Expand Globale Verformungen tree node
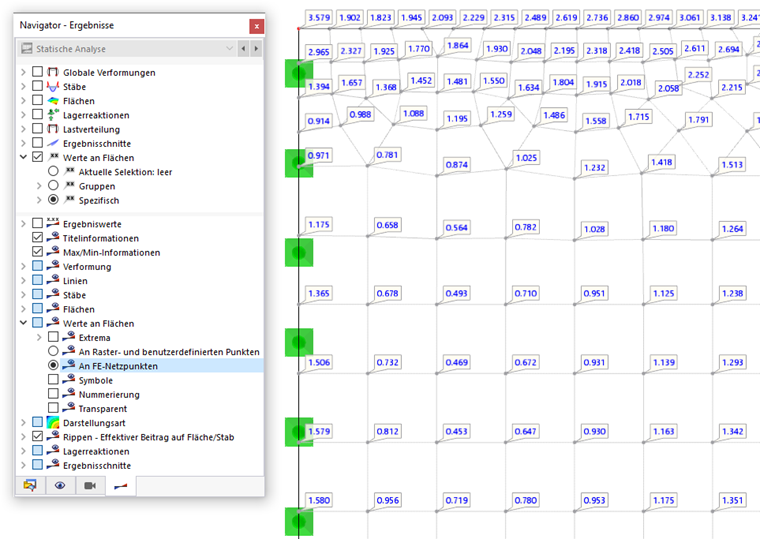The width and height of the screenshot is (760, 539). pos(23,72)
